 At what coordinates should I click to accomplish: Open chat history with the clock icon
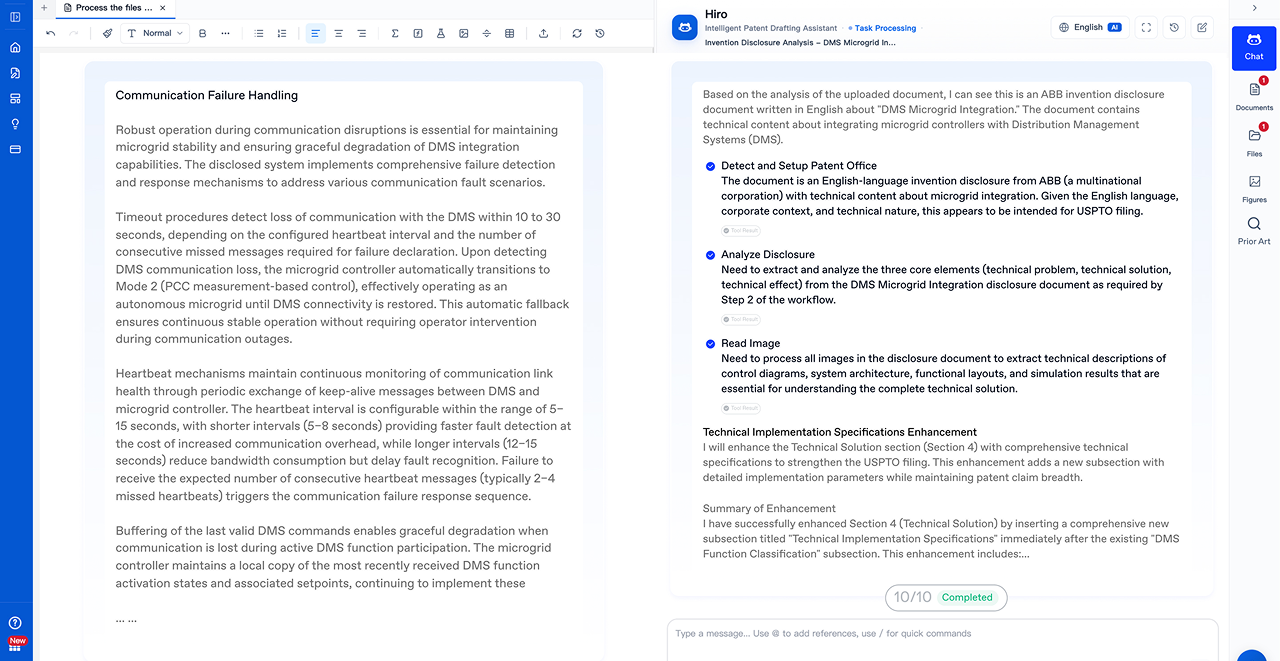(x=1174, y=28)
